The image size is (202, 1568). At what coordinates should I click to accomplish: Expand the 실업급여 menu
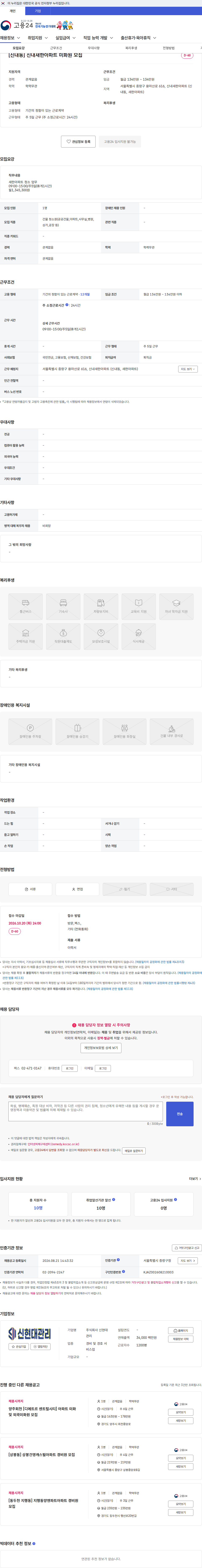pos(66,38)
